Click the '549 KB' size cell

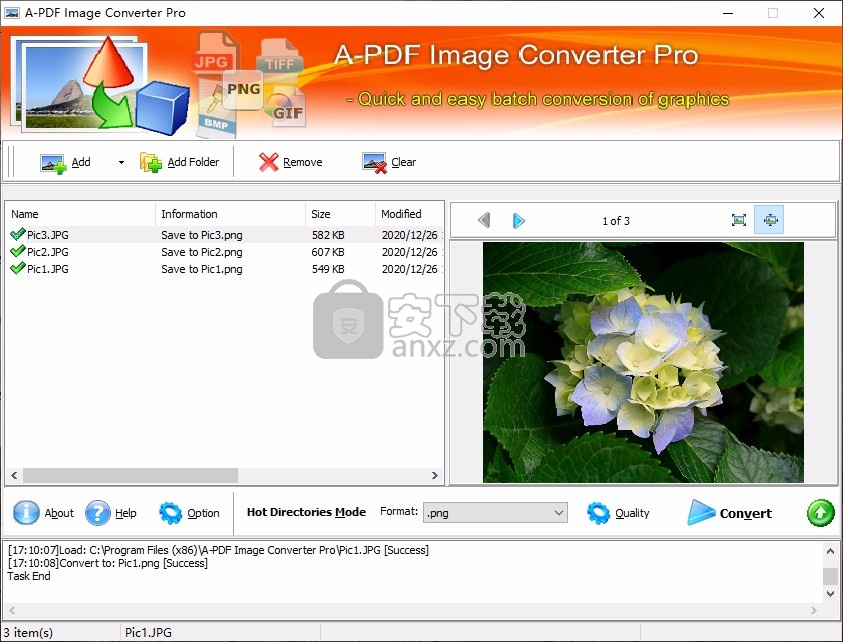tap(328, 269)
